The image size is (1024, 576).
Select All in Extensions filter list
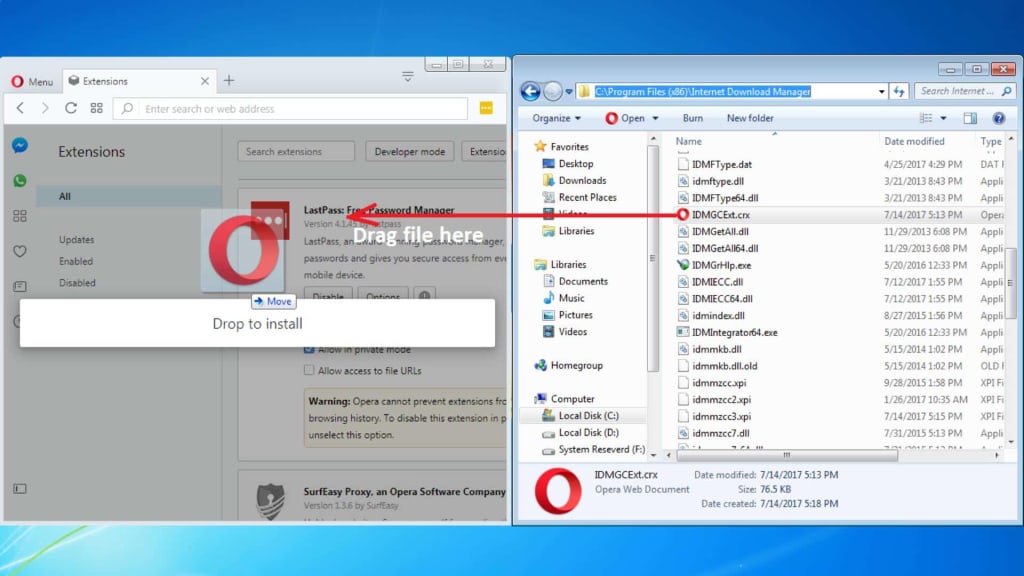click(x=129, y=196)
